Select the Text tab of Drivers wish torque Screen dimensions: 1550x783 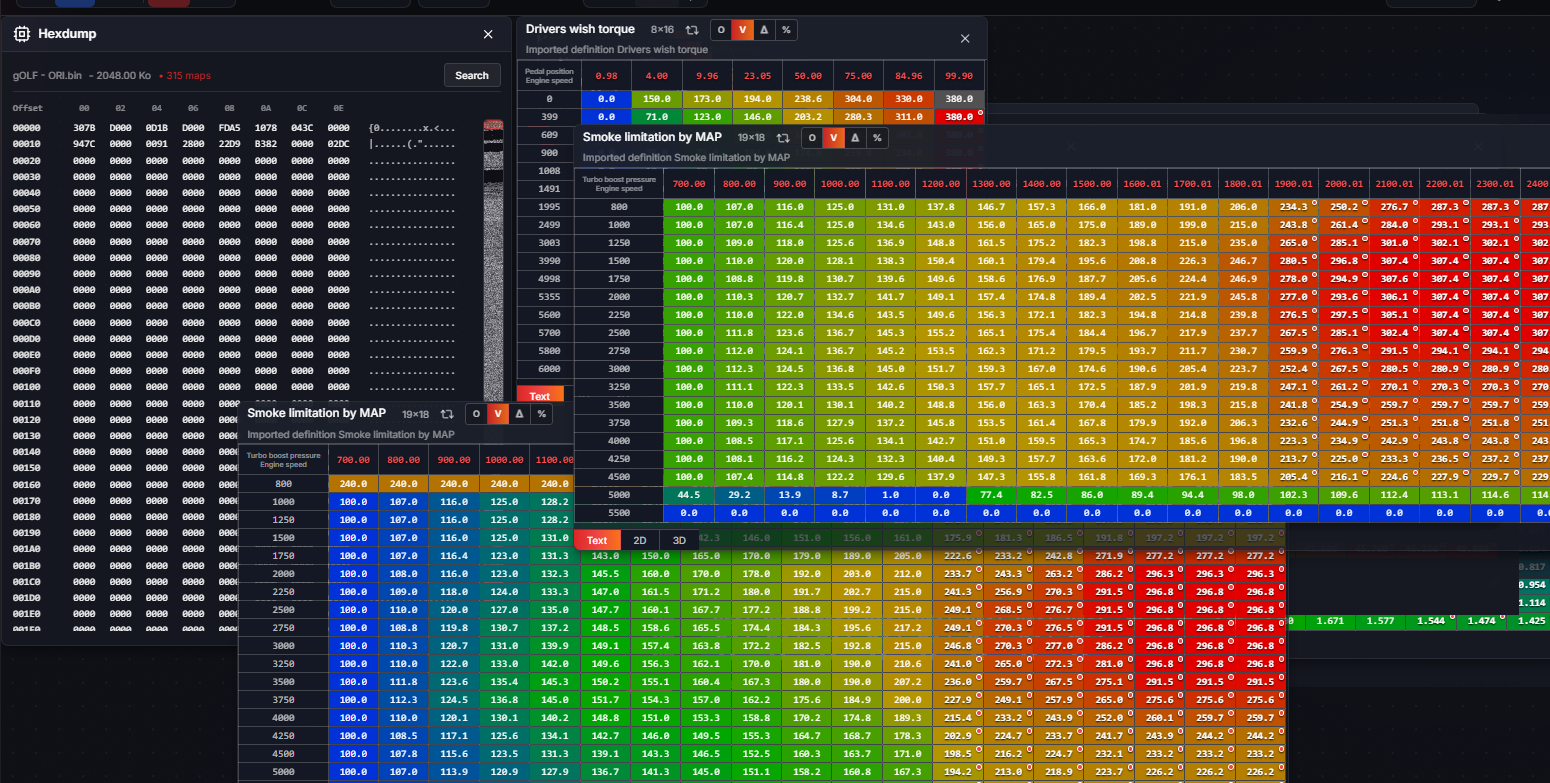pyautogui.click(x=540, y=396)
